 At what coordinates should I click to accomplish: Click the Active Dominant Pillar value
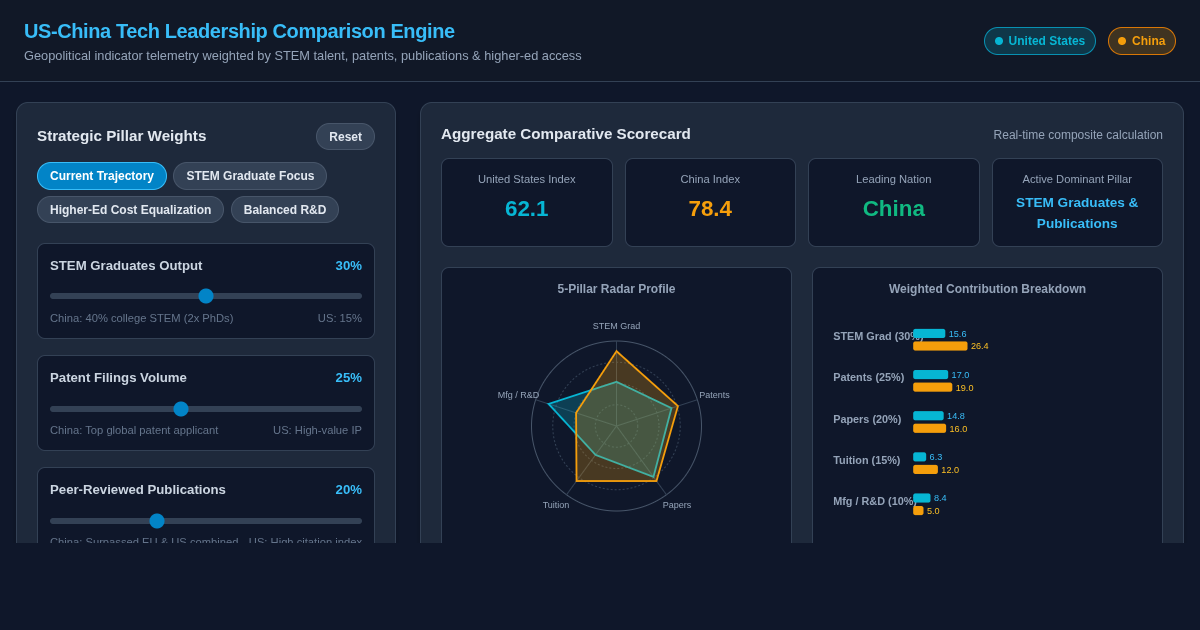click(x=1077, y=213)
